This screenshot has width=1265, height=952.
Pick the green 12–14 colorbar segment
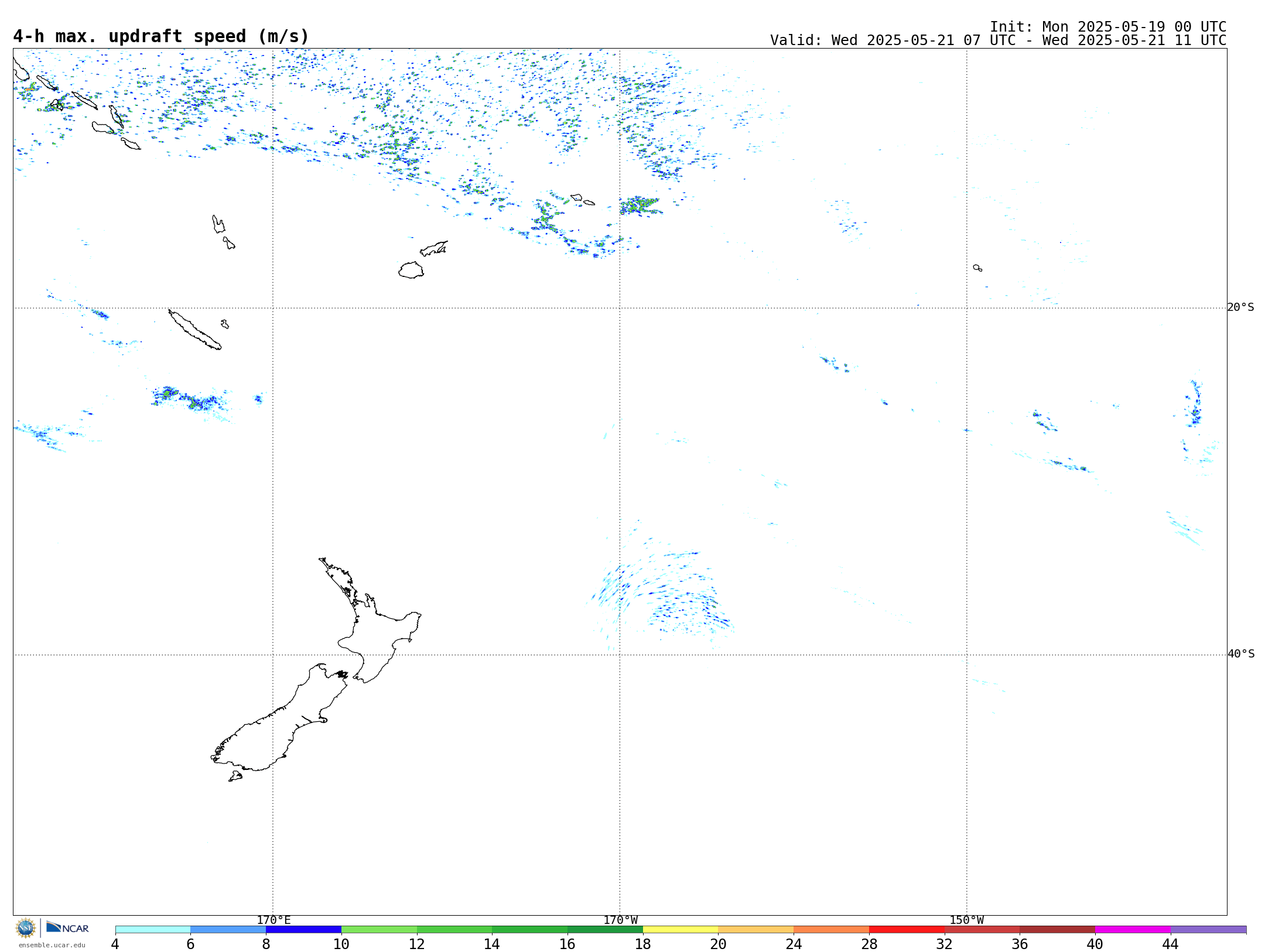coord(454,930)
